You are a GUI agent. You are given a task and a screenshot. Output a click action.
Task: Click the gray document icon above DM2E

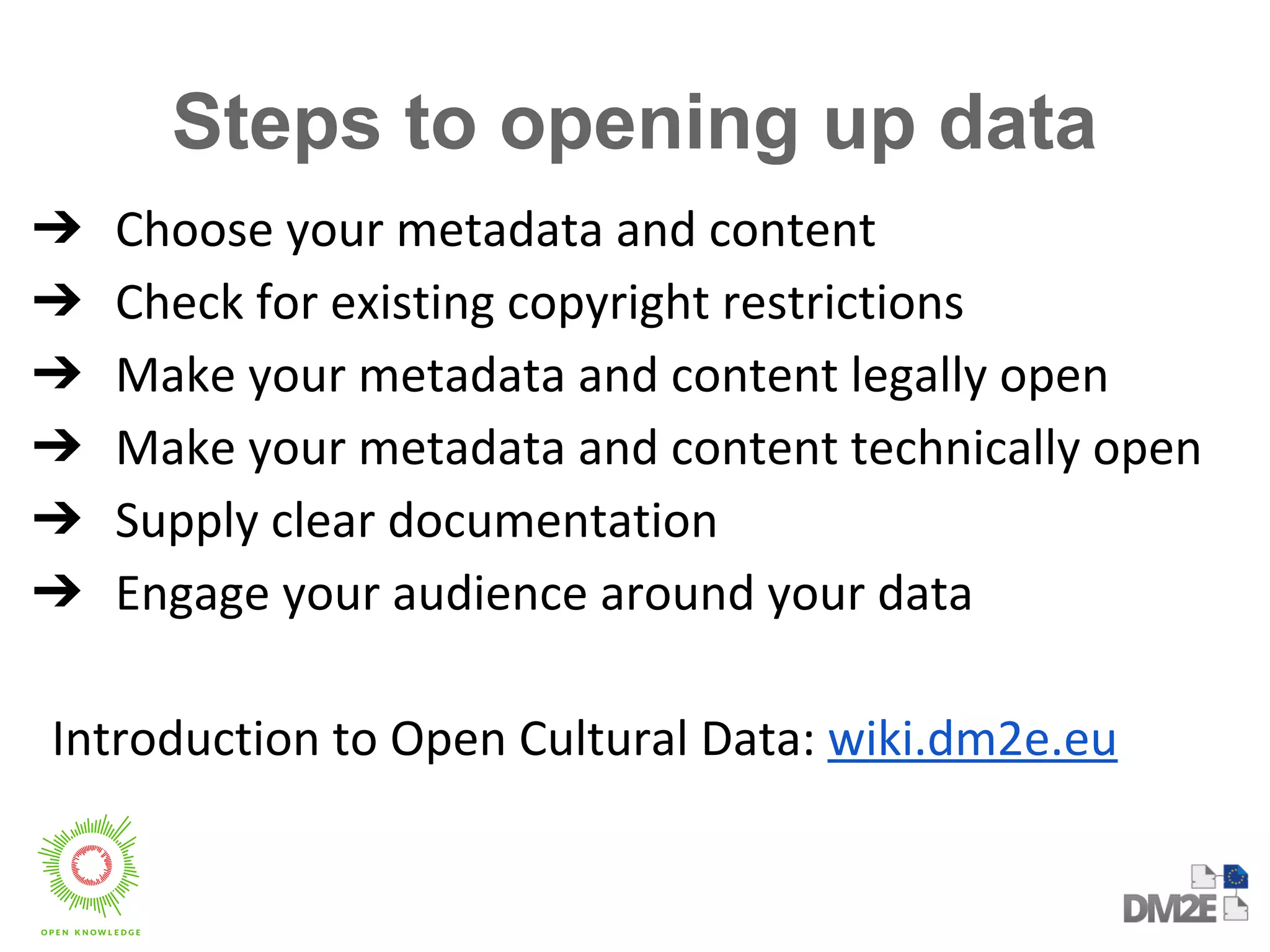coord(1203,876)
